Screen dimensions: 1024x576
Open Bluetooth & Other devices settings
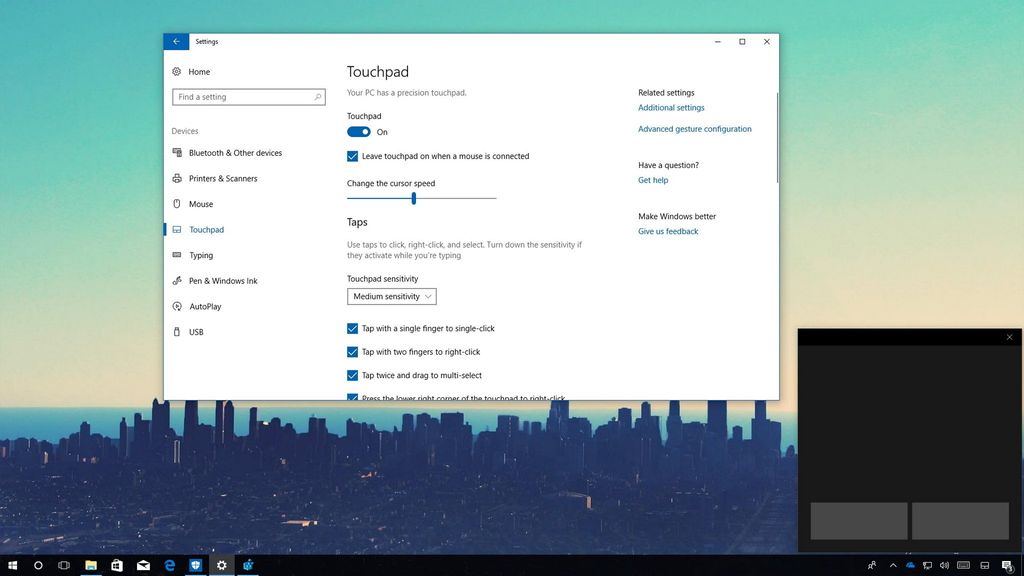[176, 153]
